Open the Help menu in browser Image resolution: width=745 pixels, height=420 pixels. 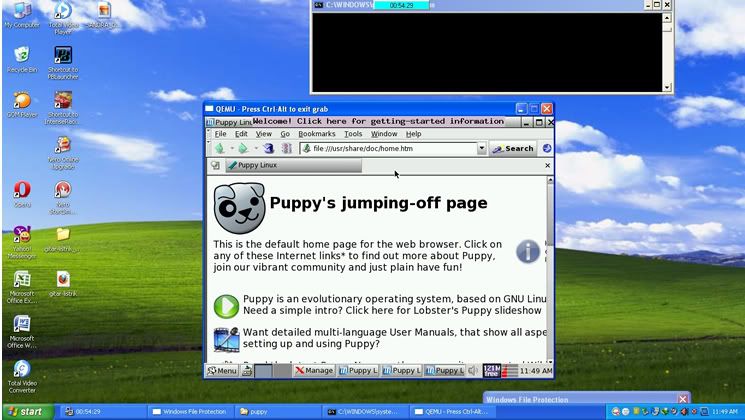click(413, 134)
